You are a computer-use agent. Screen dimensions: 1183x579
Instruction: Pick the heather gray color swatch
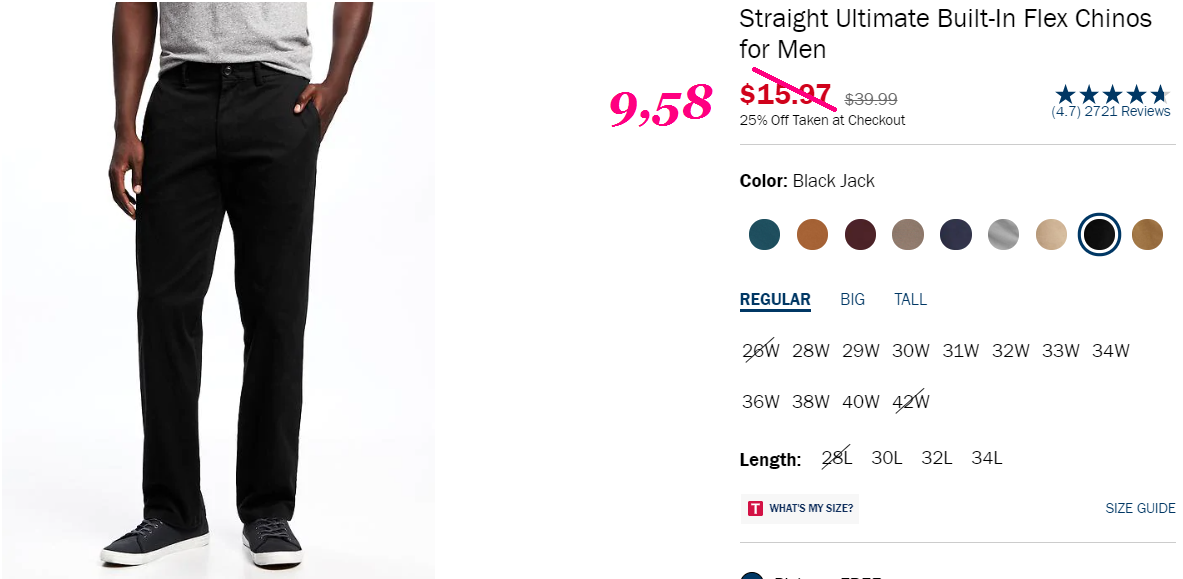pyautogui.click(x=1003, y=234)
